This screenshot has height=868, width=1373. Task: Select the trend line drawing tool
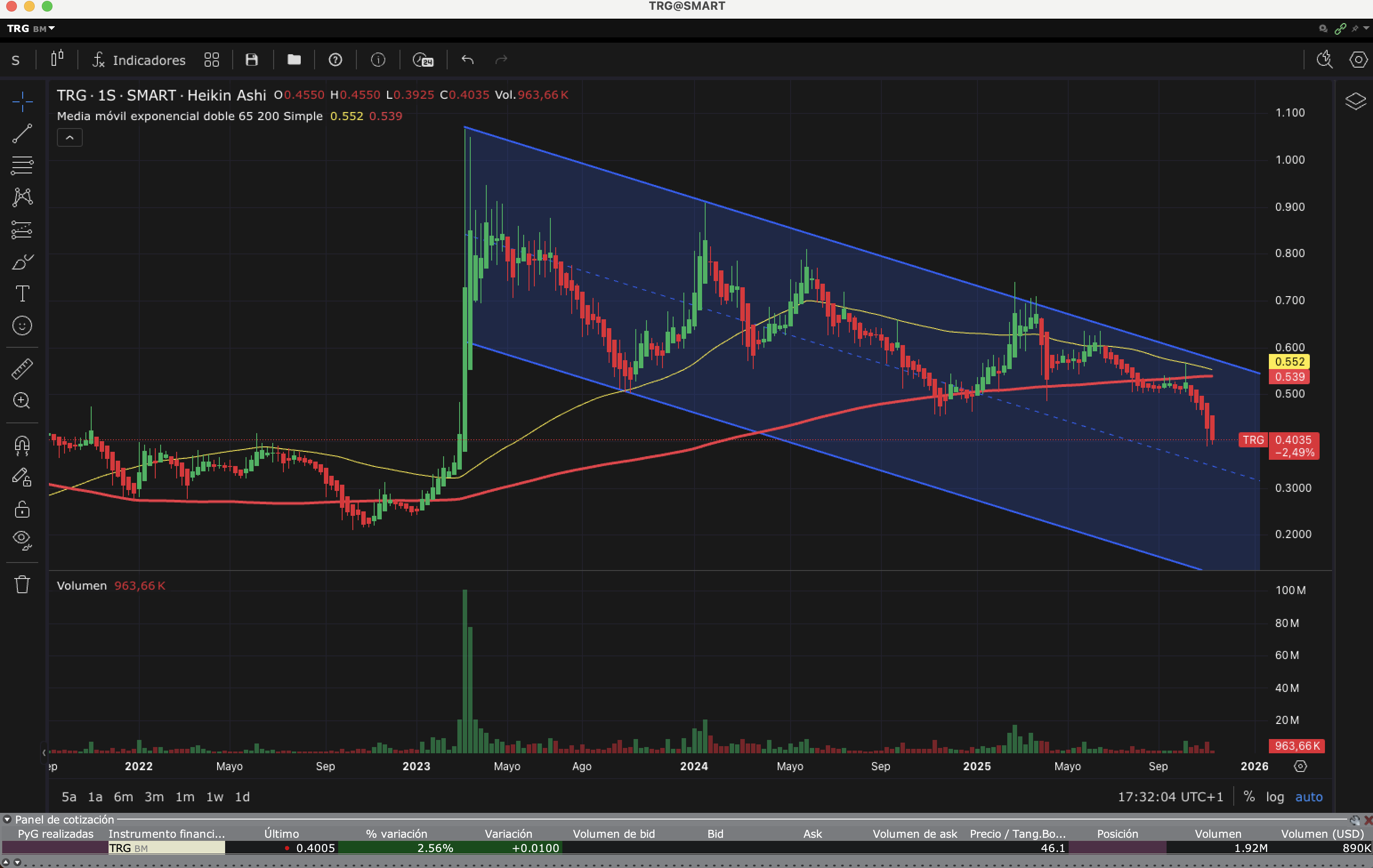pyautogui.click(x=22, y=134)
